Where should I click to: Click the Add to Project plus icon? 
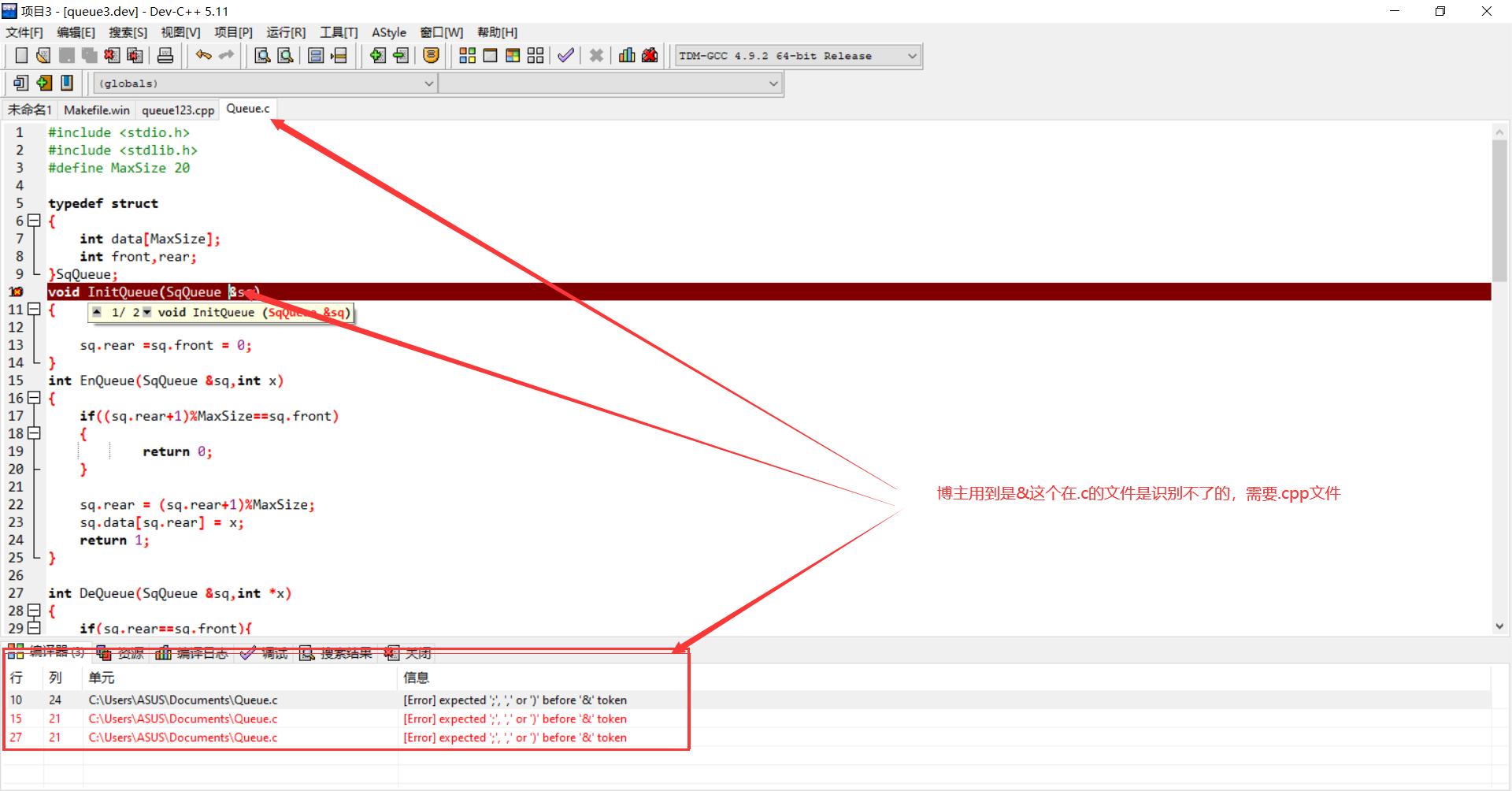(378, 55)
